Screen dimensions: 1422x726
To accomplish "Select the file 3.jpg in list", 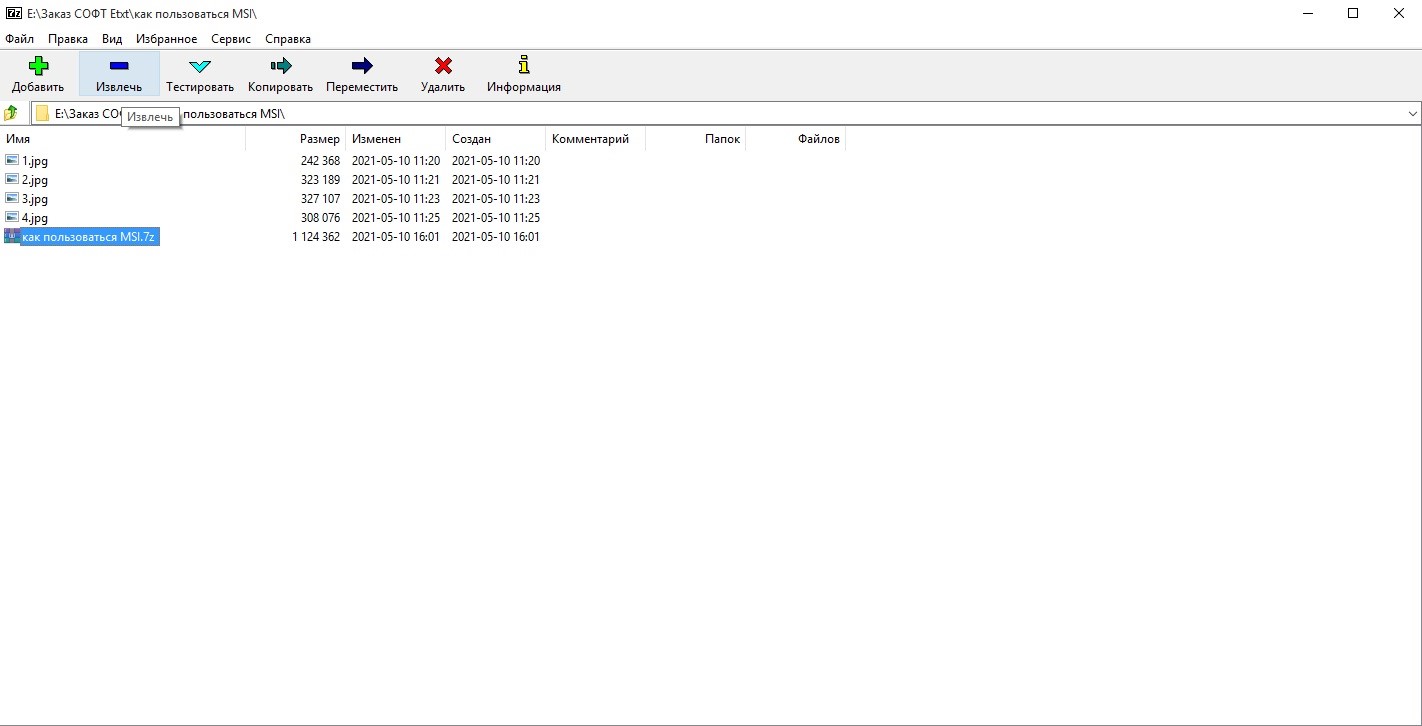I will point(35,199).
